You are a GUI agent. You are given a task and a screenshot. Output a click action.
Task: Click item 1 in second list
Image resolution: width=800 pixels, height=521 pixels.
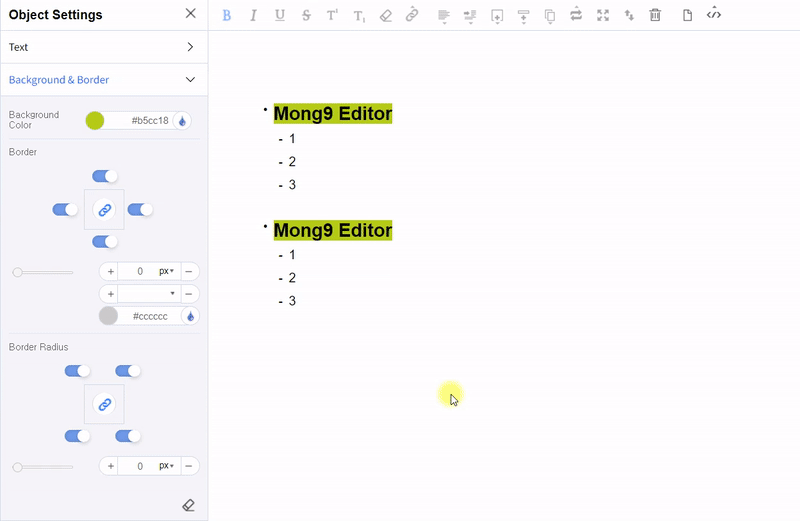(292, 255)
